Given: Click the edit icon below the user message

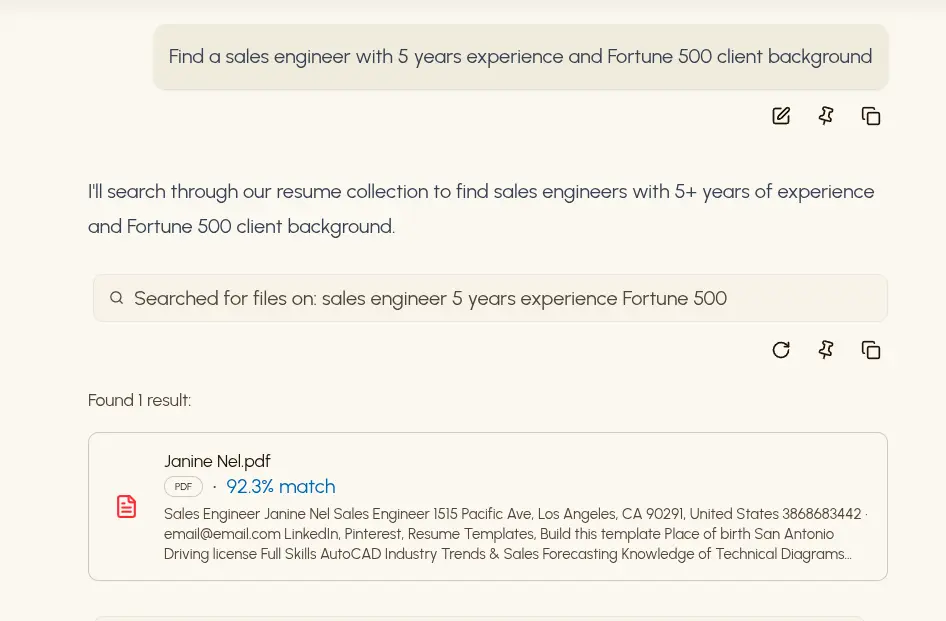Looking at the screenshot, I should tap(781, 116).
